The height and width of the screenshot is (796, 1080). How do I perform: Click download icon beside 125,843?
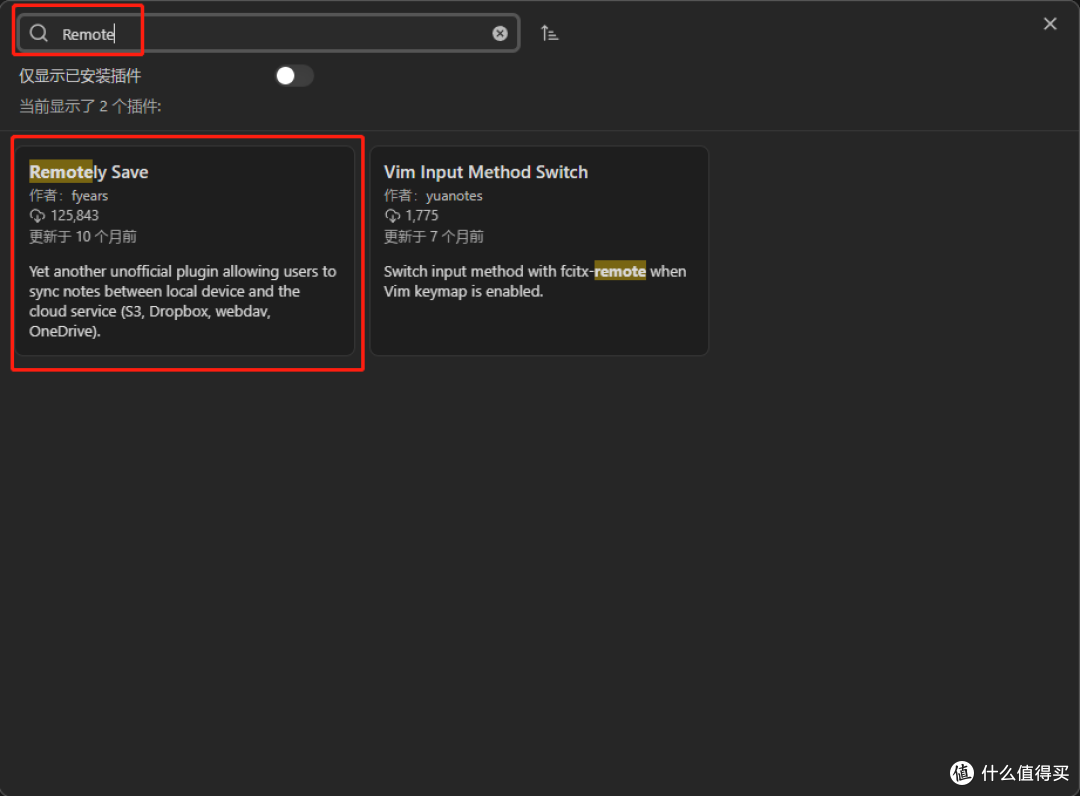(38, 216)
